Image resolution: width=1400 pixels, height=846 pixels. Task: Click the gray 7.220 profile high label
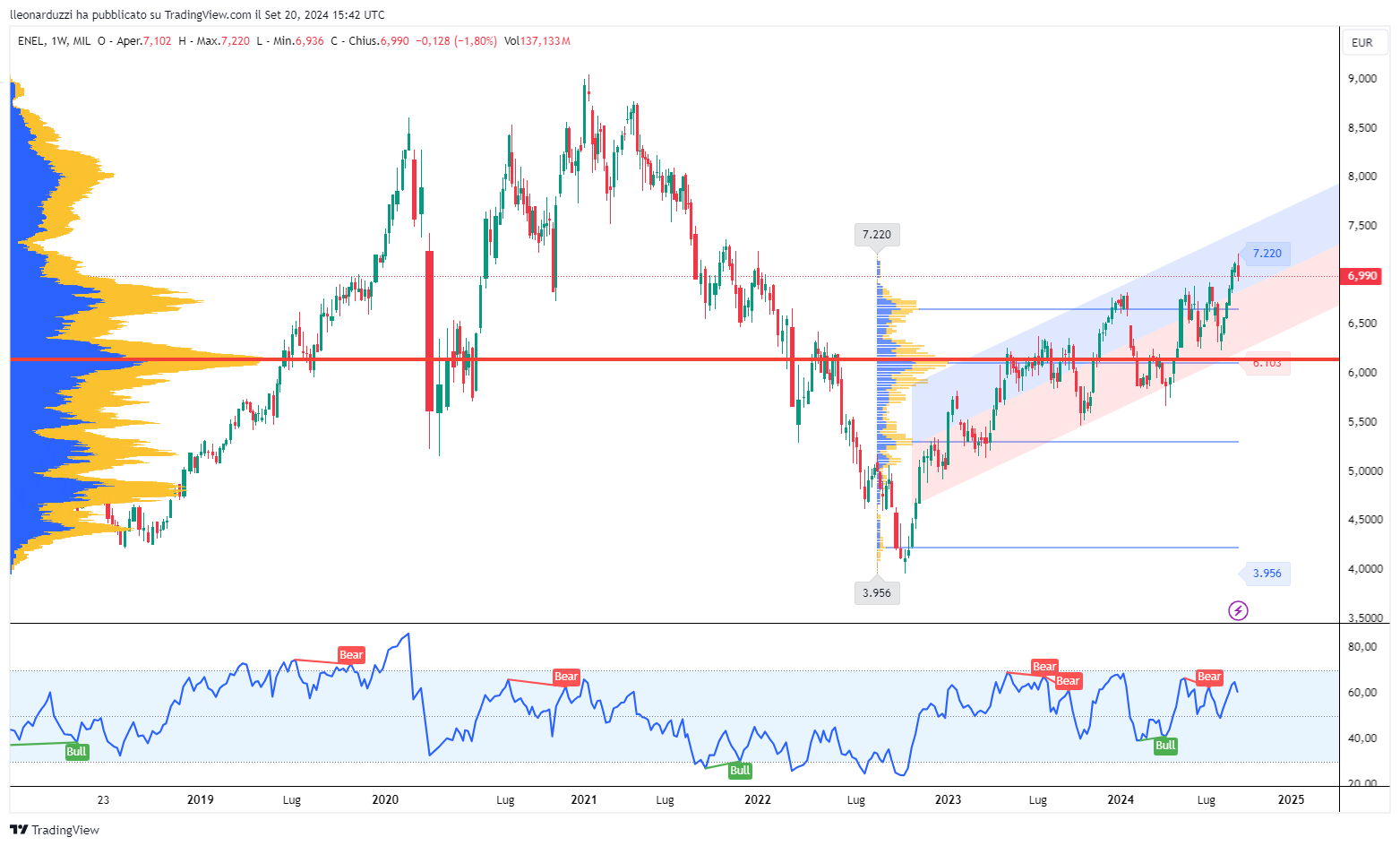click(877, 235)
